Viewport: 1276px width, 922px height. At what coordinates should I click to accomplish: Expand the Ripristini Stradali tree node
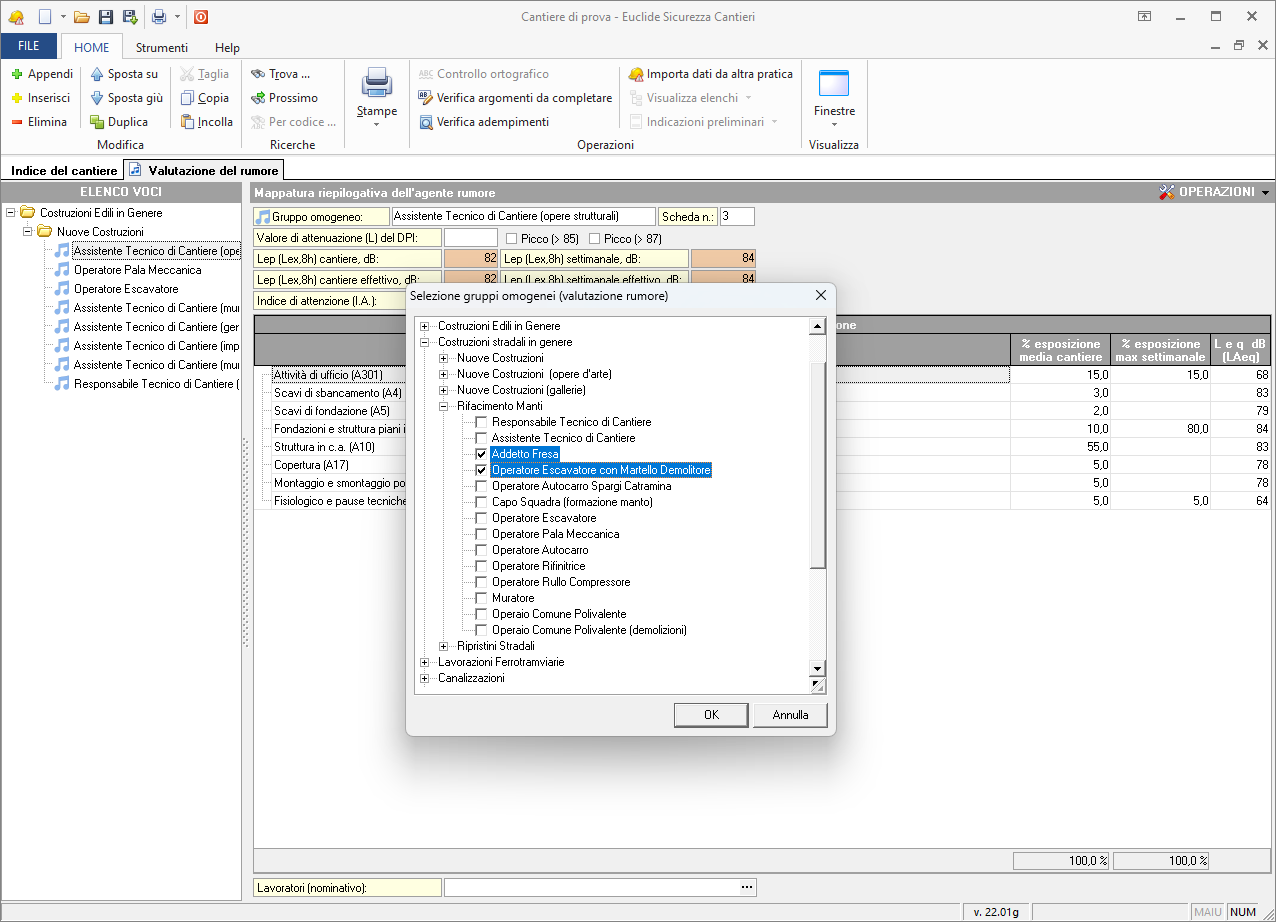[445, 646]
